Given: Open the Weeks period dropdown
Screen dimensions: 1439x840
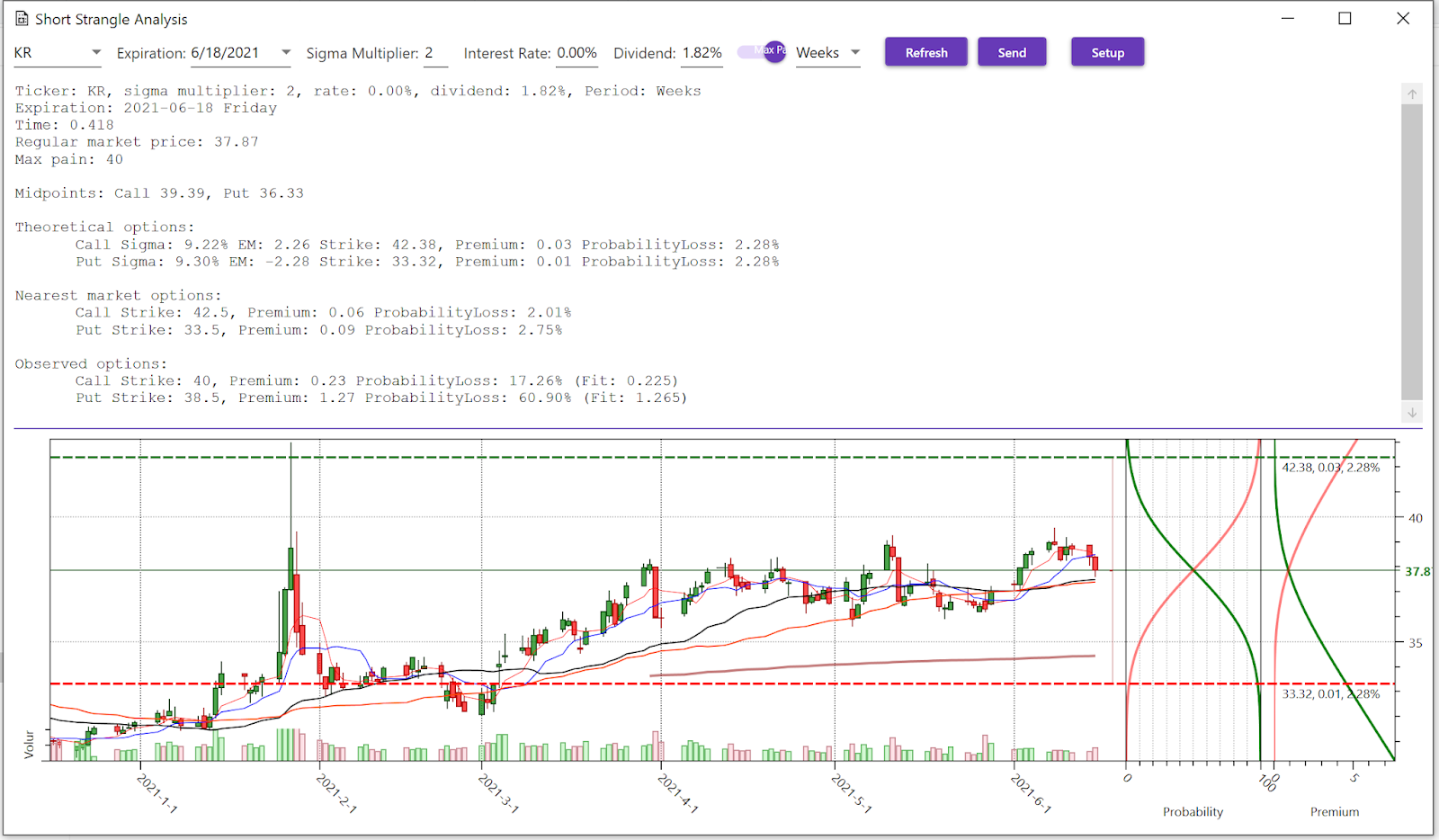Looking at the screenshot, I should click(827, 53).
